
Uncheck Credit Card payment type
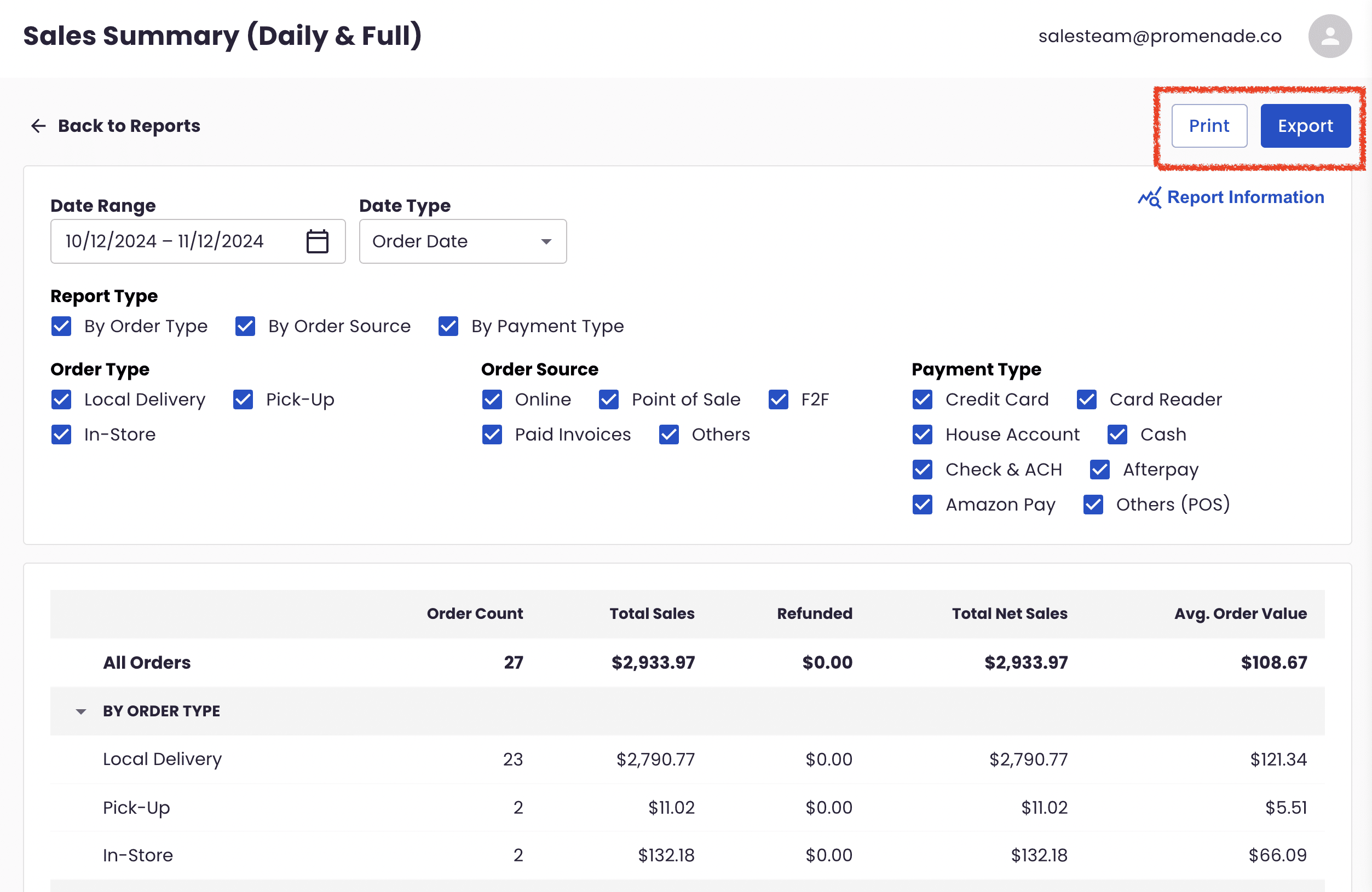tap(923, 399)
